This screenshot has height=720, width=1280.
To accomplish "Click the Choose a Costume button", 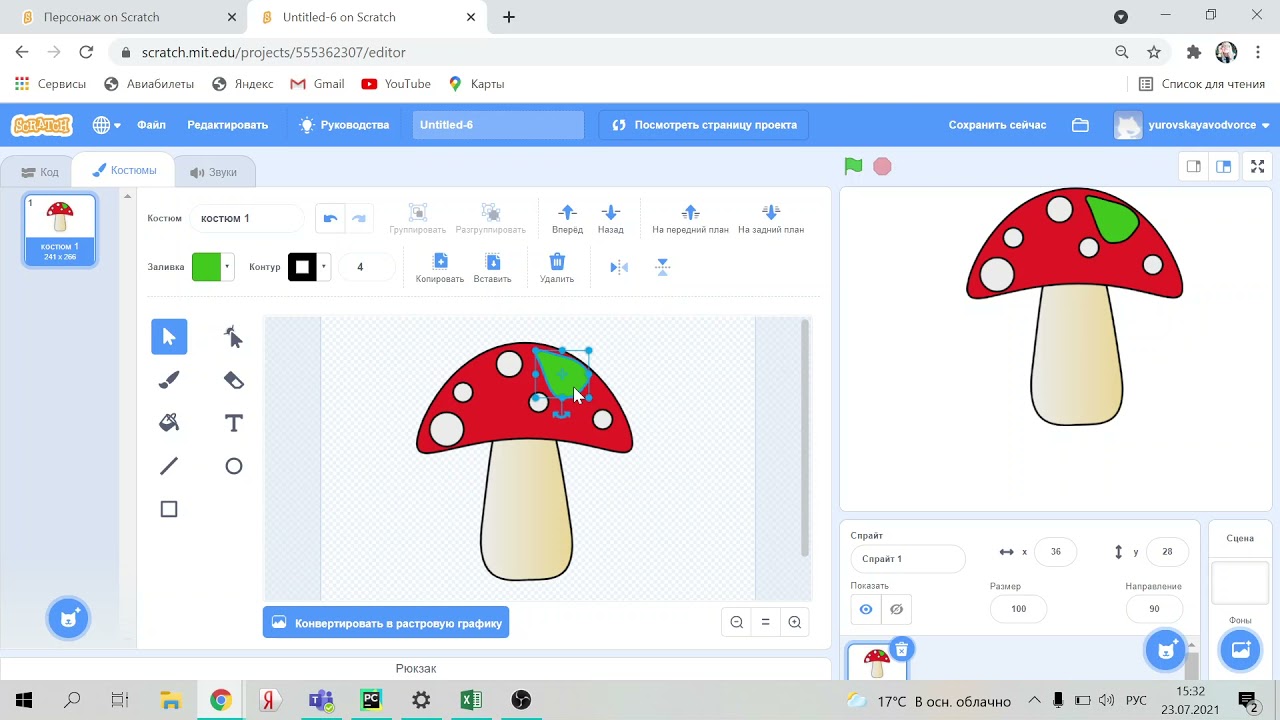I will coord(68,618).
